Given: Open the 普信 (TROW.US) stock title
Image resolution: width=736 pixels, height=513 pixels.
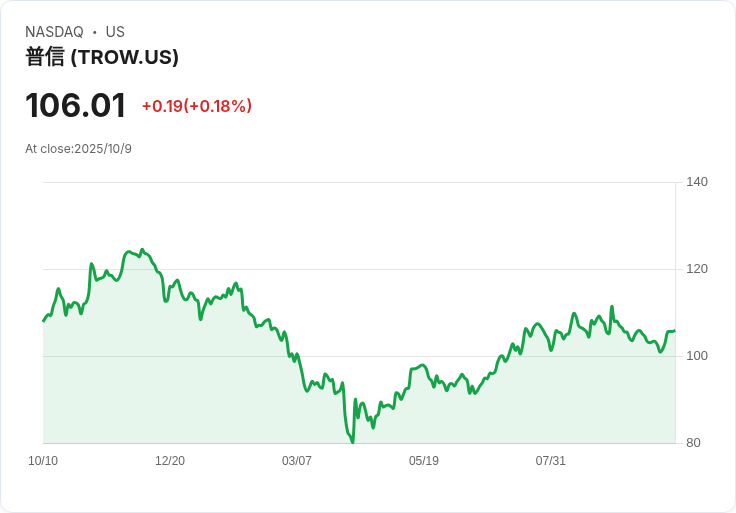Looking at the screenshot, I should 102,57.
